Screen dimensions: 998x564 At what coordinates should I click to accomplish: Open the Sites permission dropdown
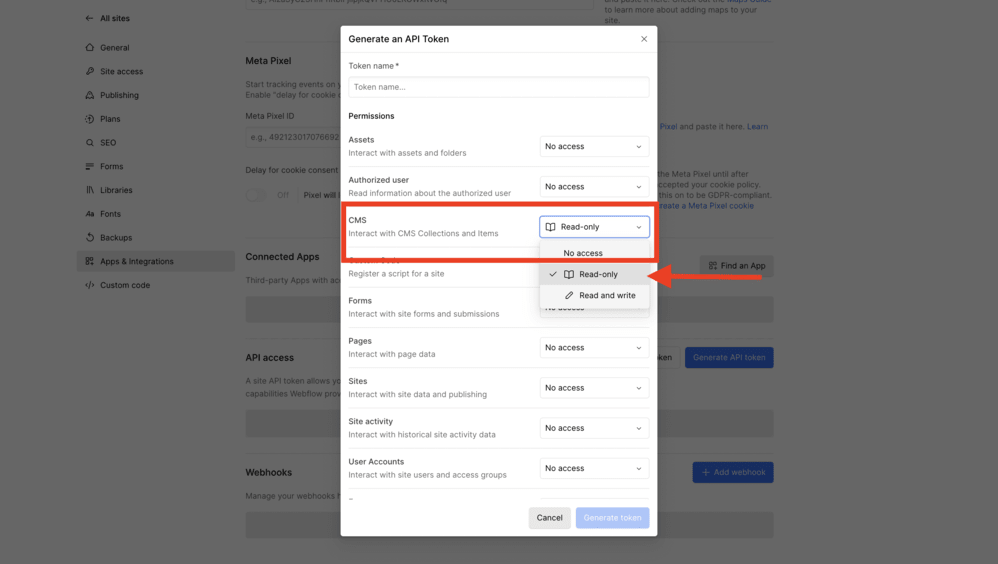(594, 388)
